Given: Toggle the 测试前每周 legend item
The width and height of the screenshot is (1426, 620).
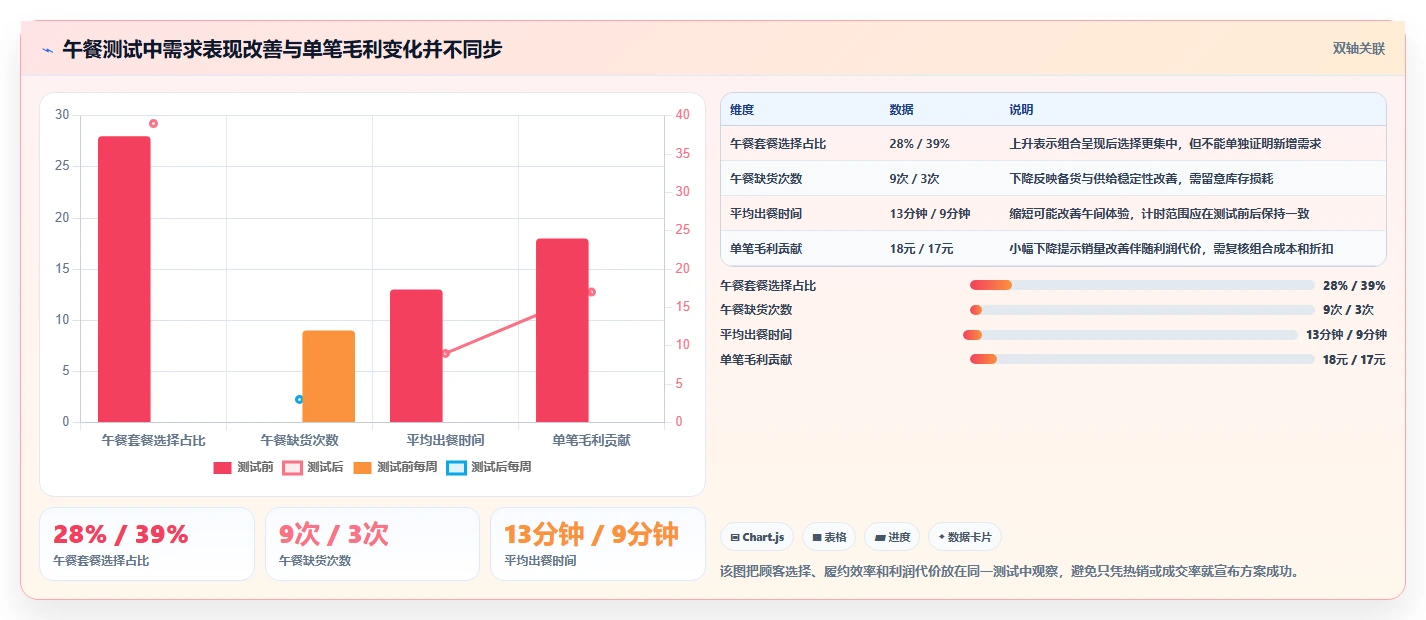Looking at the screenshot, I should [x=395, y=467].
